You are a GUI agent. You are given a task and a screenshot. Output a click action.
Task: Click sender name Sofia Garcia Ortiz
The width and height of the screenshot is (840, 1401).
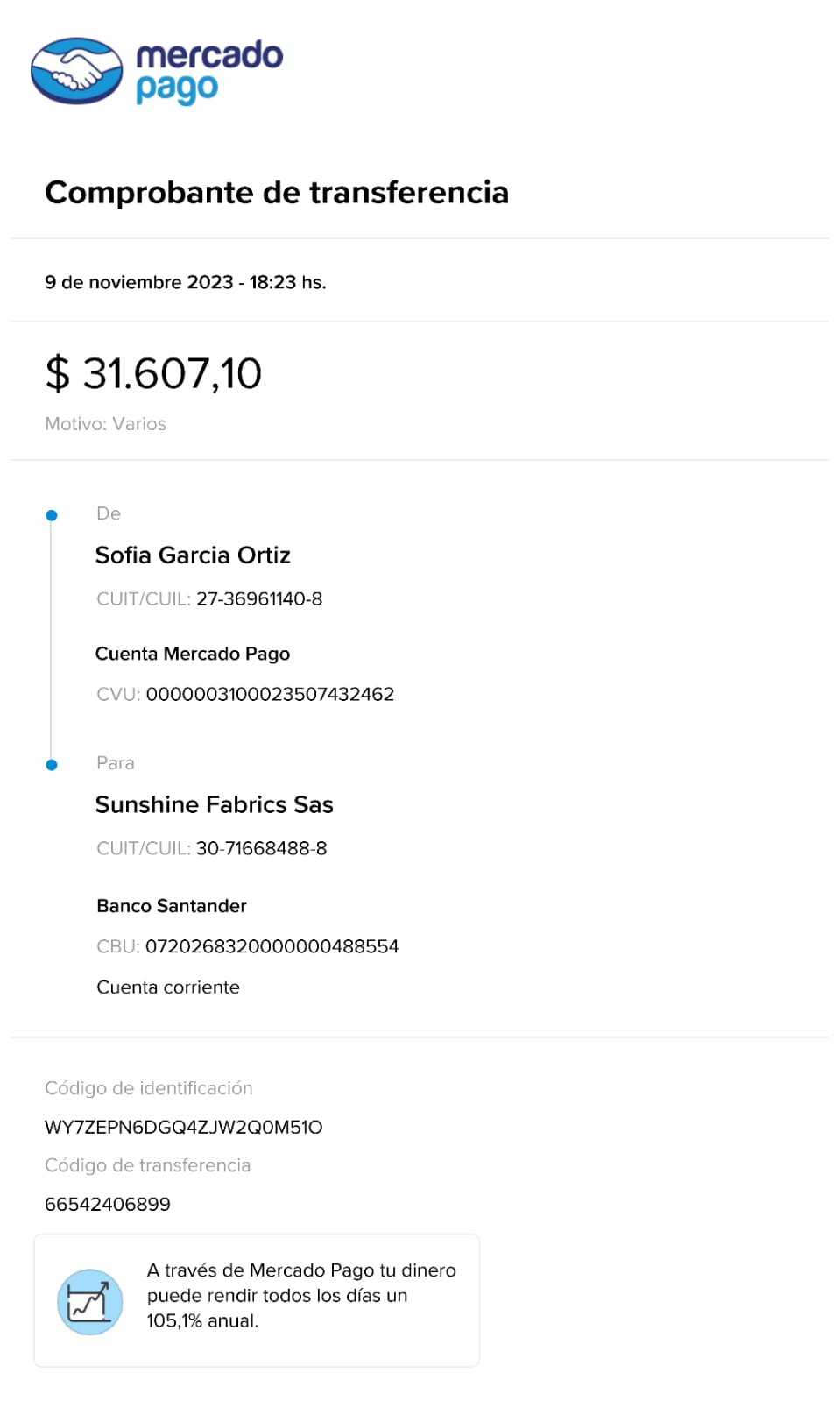[x=193, y=555]
